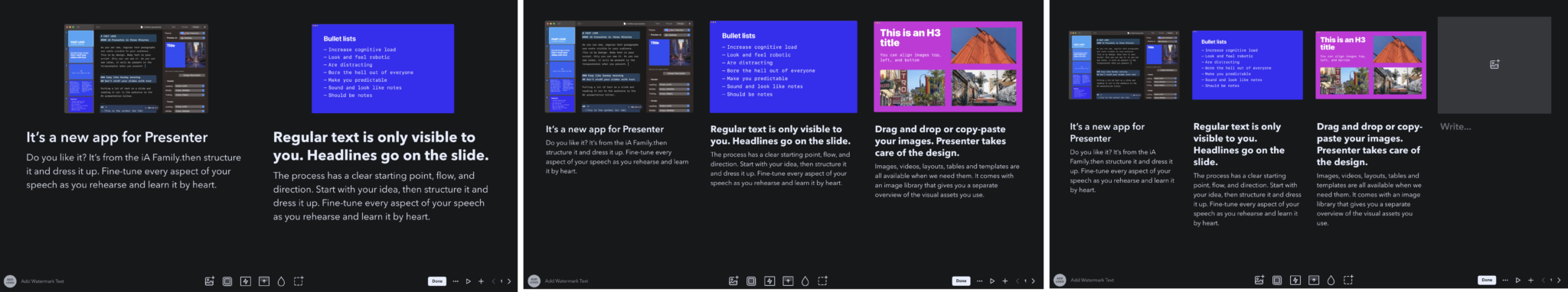Open the frame layout icon in the two-column window
The width and height of the screenshot is (1568, 292).
tap(227, 281)
